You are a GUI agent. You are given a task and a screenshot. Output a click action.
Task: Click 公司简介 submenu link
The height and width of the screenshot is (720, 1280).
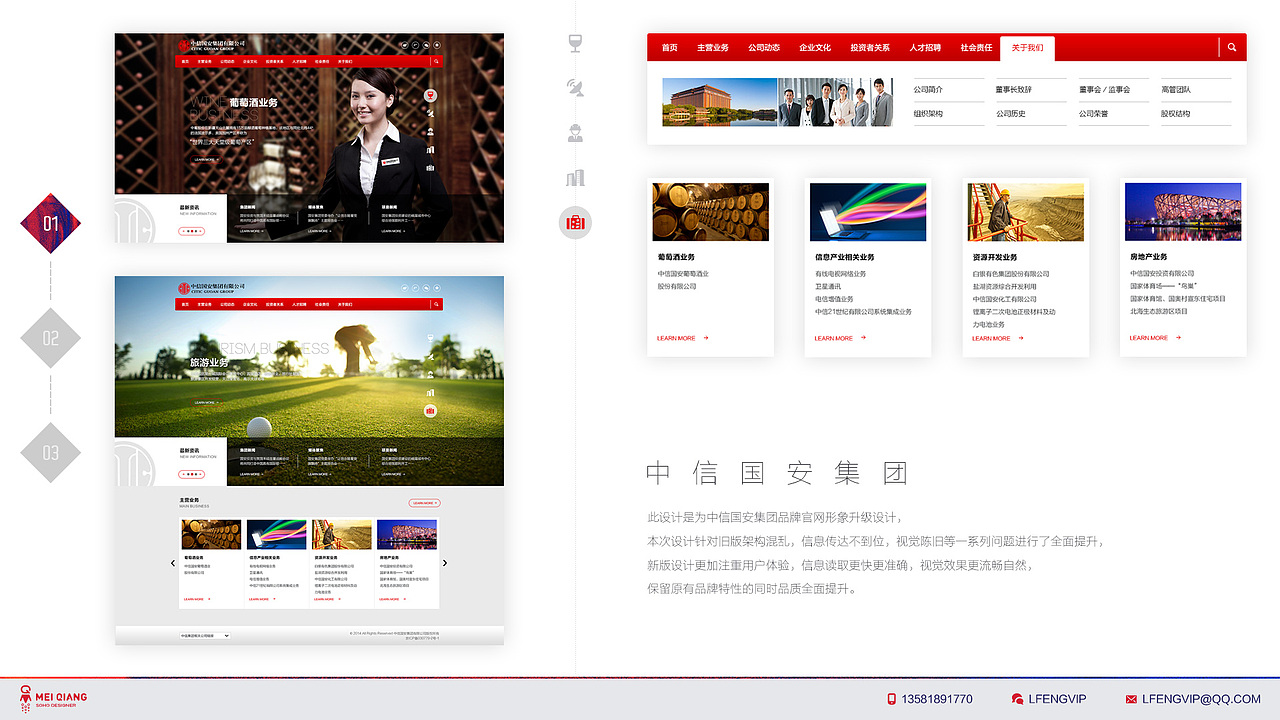(928, 90)
